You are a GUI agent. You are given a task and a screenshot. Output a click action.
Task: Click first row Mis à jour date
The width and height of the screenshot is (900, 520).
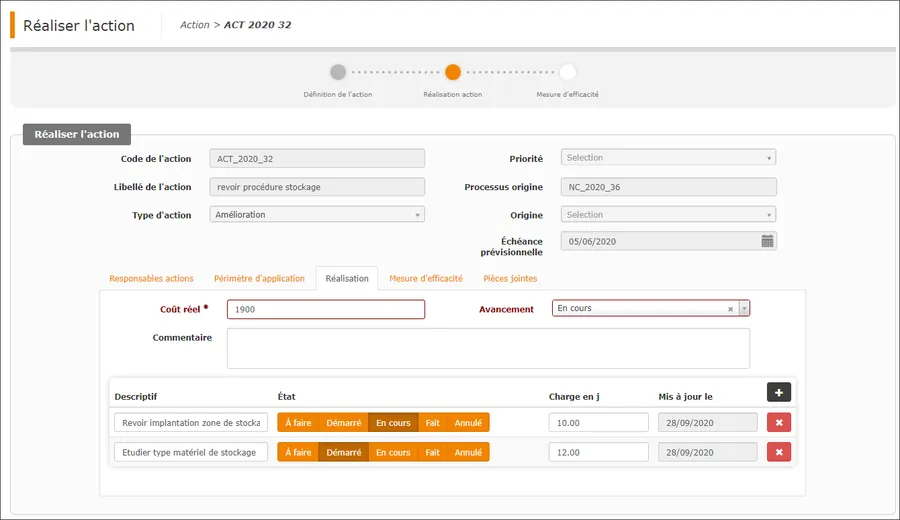pos(708,422)
